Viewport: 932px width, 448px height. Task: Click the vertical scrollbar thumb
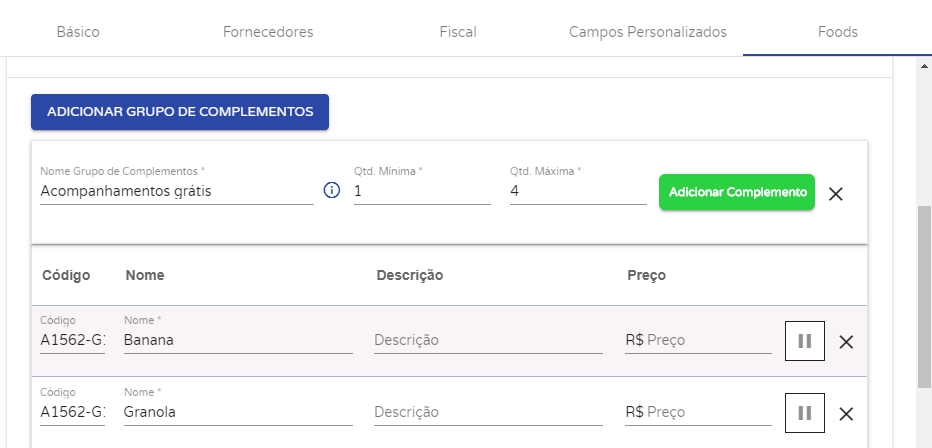(x=924, y=300)
